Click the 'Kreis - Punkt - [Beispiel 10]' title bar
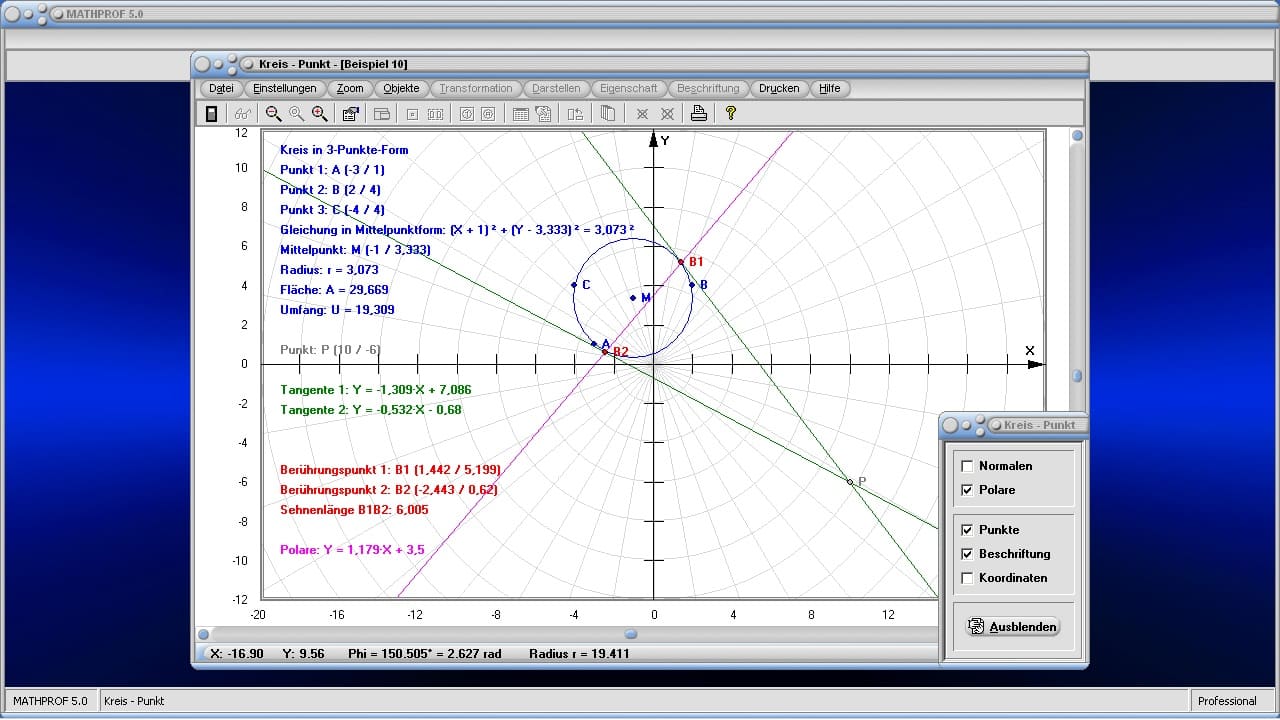 [x=640, y=64]
